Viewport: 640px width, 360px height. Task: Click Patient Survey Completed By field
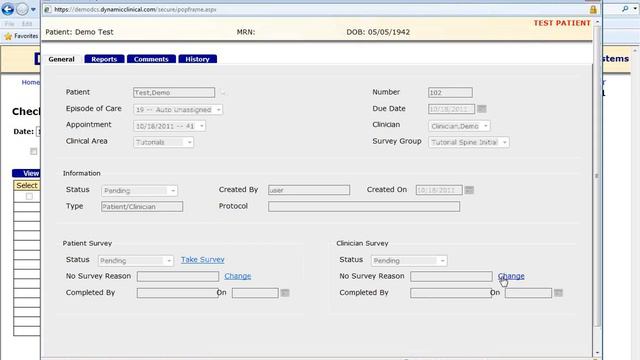pyautogui.click(x=178, y=293)
